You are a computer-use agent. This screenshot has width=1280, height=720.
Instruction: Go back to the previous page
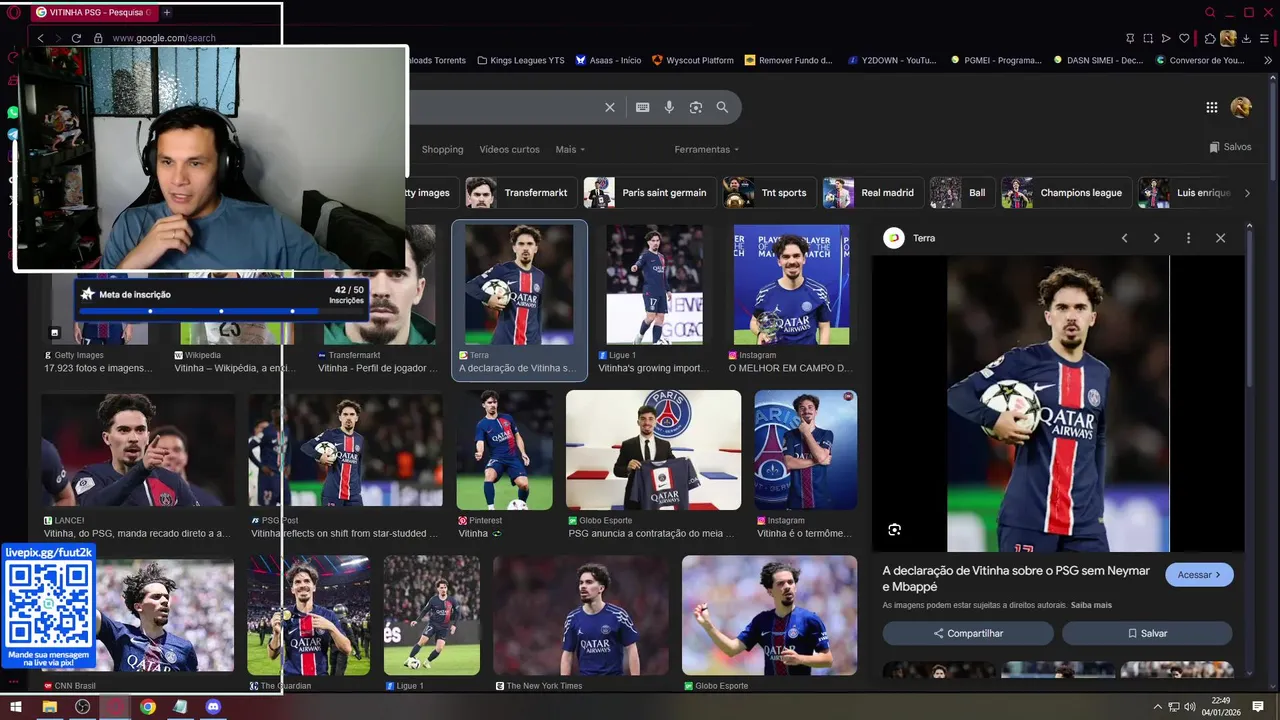coord(40,38)
